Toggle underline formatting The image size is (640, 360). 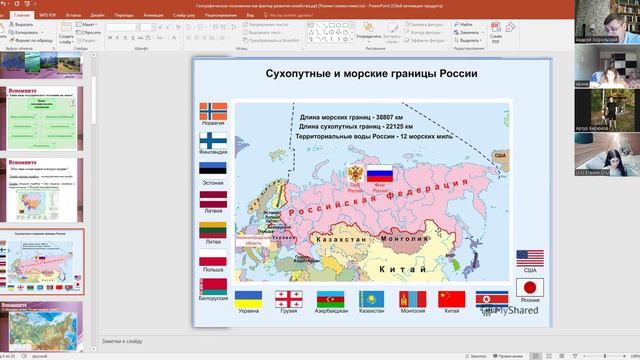click(125, 38)
